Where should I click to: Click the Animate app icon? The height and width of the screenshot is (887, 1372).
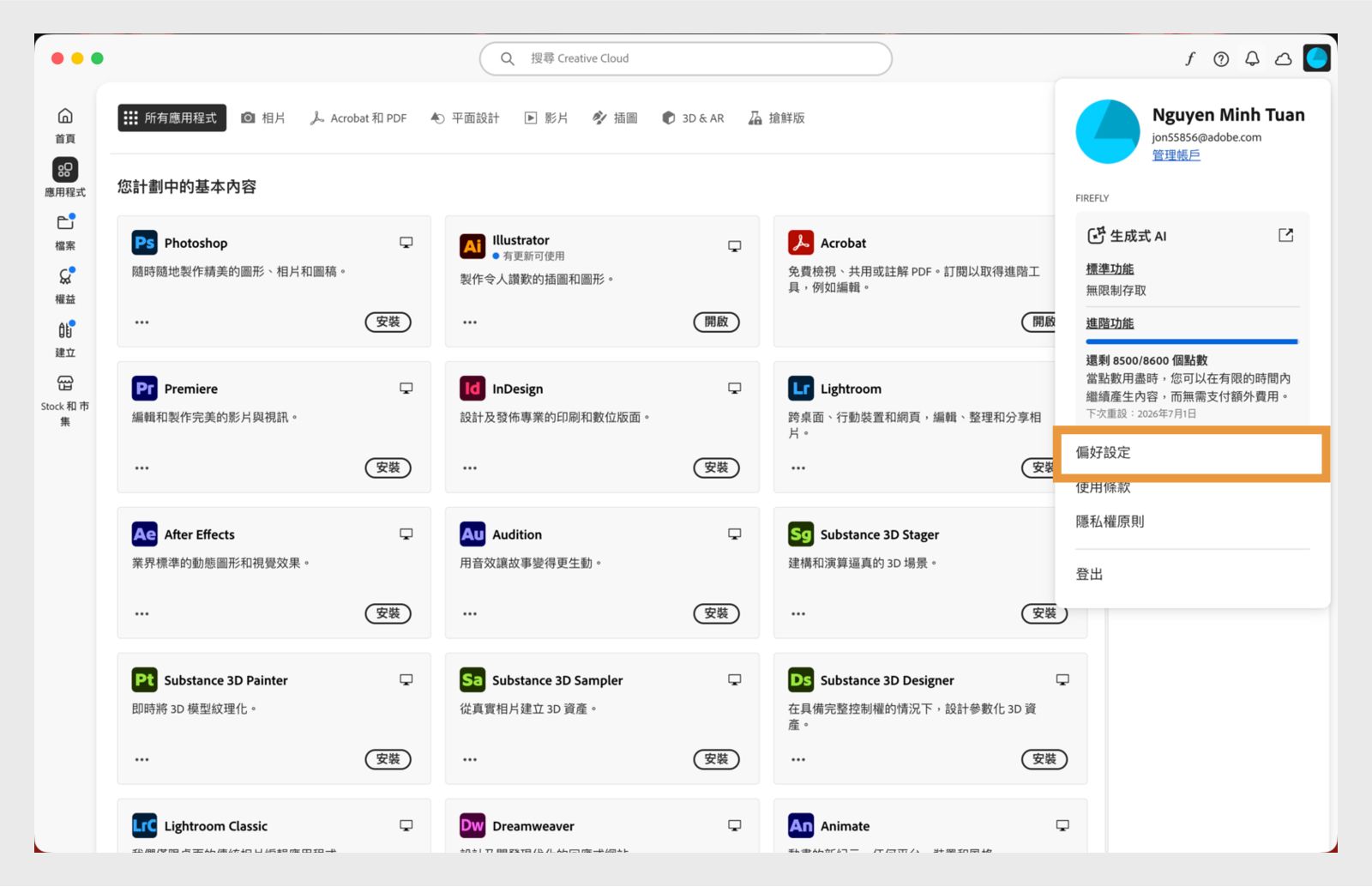tap(801, 826)
